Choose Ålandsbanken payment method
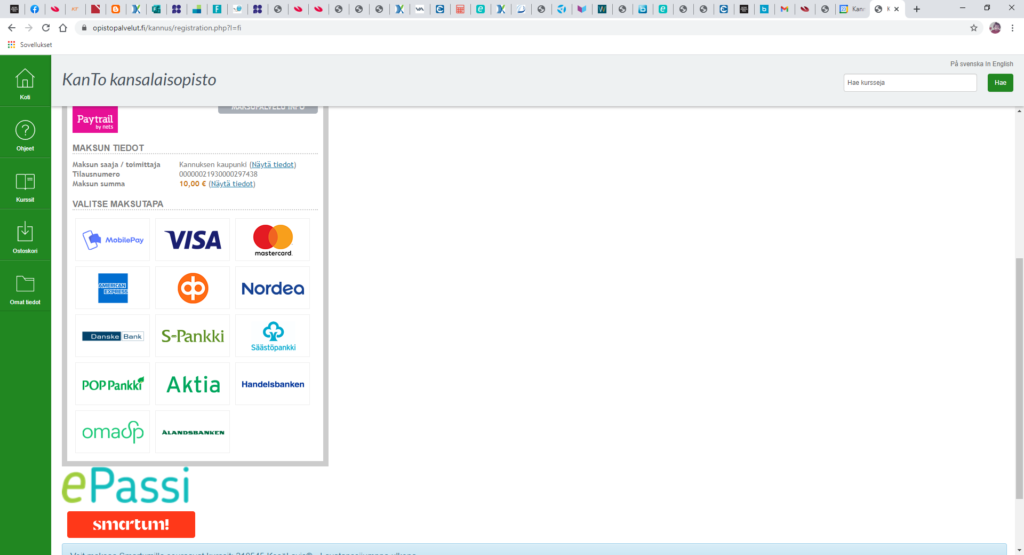Viewport: 1024px width, 555px height. (x=193, y=432)
